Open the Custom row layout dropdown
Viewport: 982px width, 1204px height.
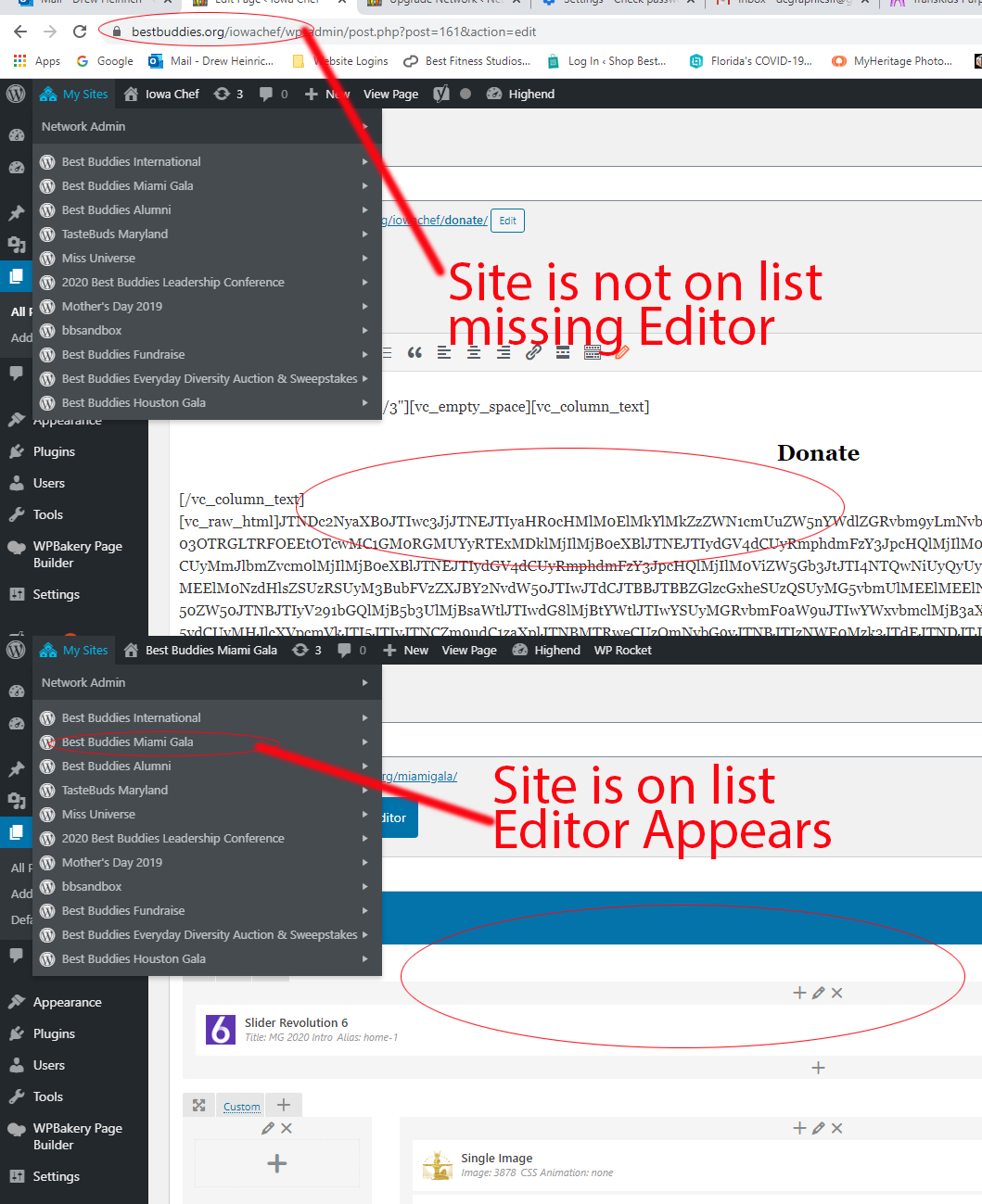click(241, 1106)
